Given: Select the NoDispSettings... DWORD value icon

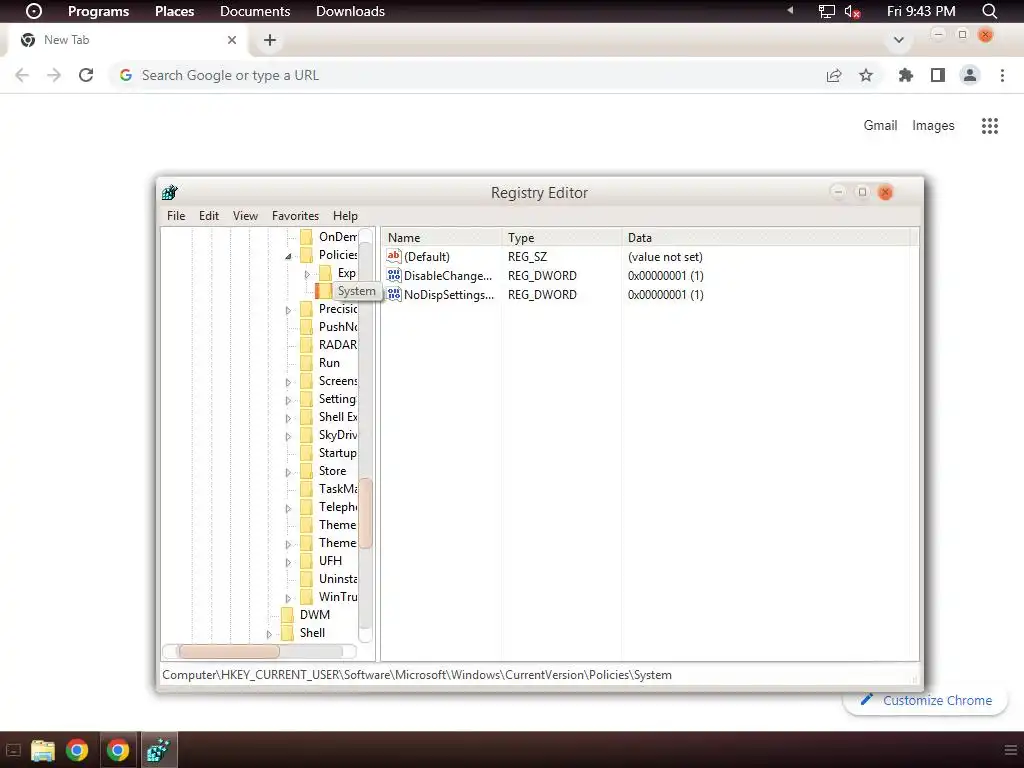Looking at the screenshot, I should 394,295.
